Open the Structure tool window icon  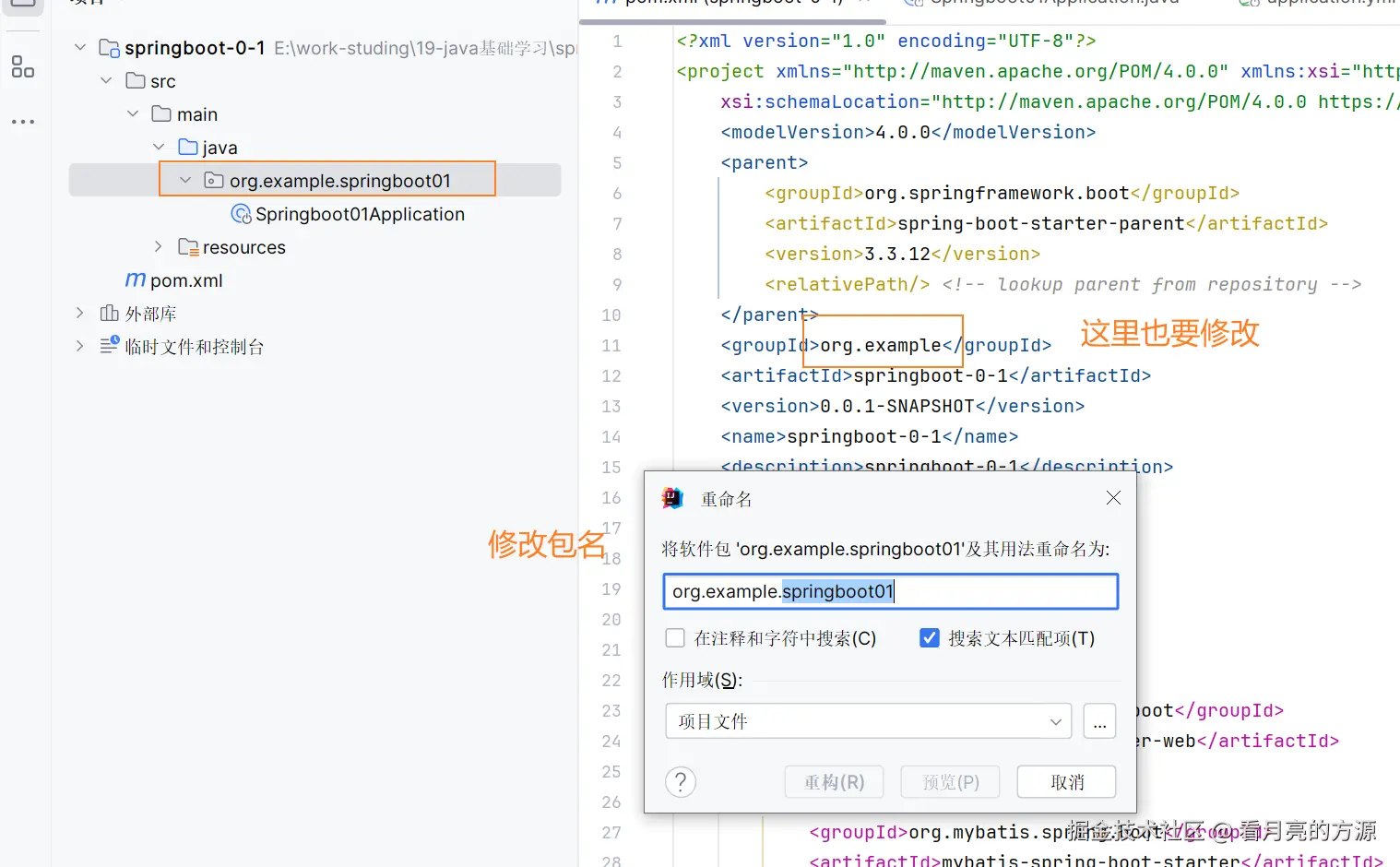pos(23,67)
